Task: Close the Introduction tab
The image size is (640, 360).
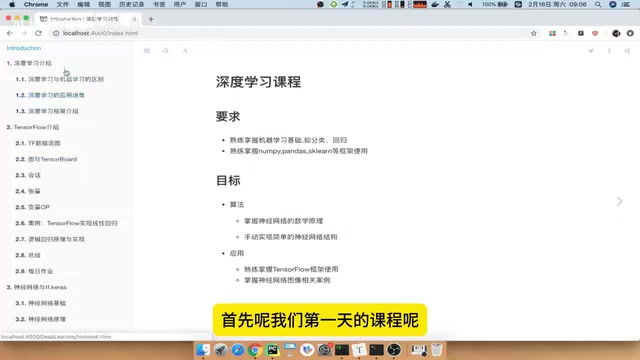Action: click(x=134, y=19)
